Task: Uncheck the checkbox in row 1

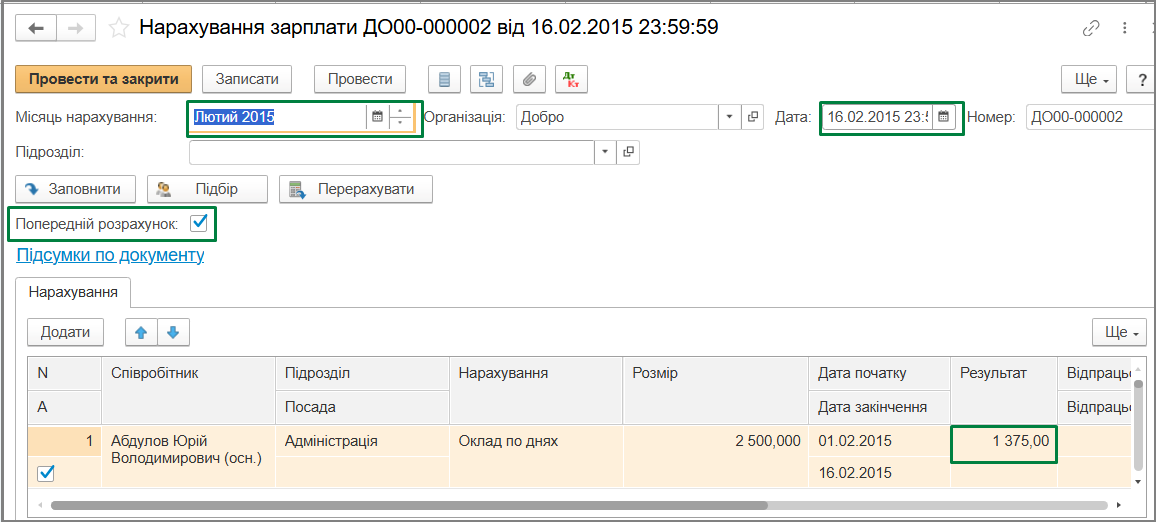Action: [x=46, y=475]
